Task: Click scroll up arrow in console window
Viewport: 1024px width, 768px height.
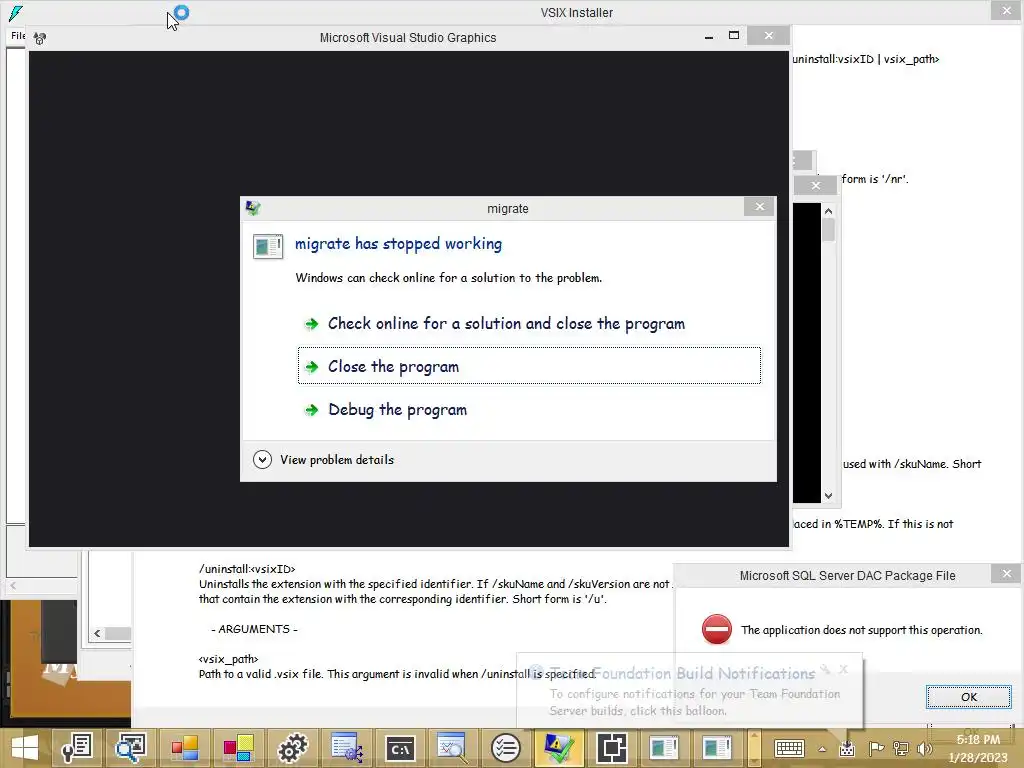Action: click(x=828, y=211)
